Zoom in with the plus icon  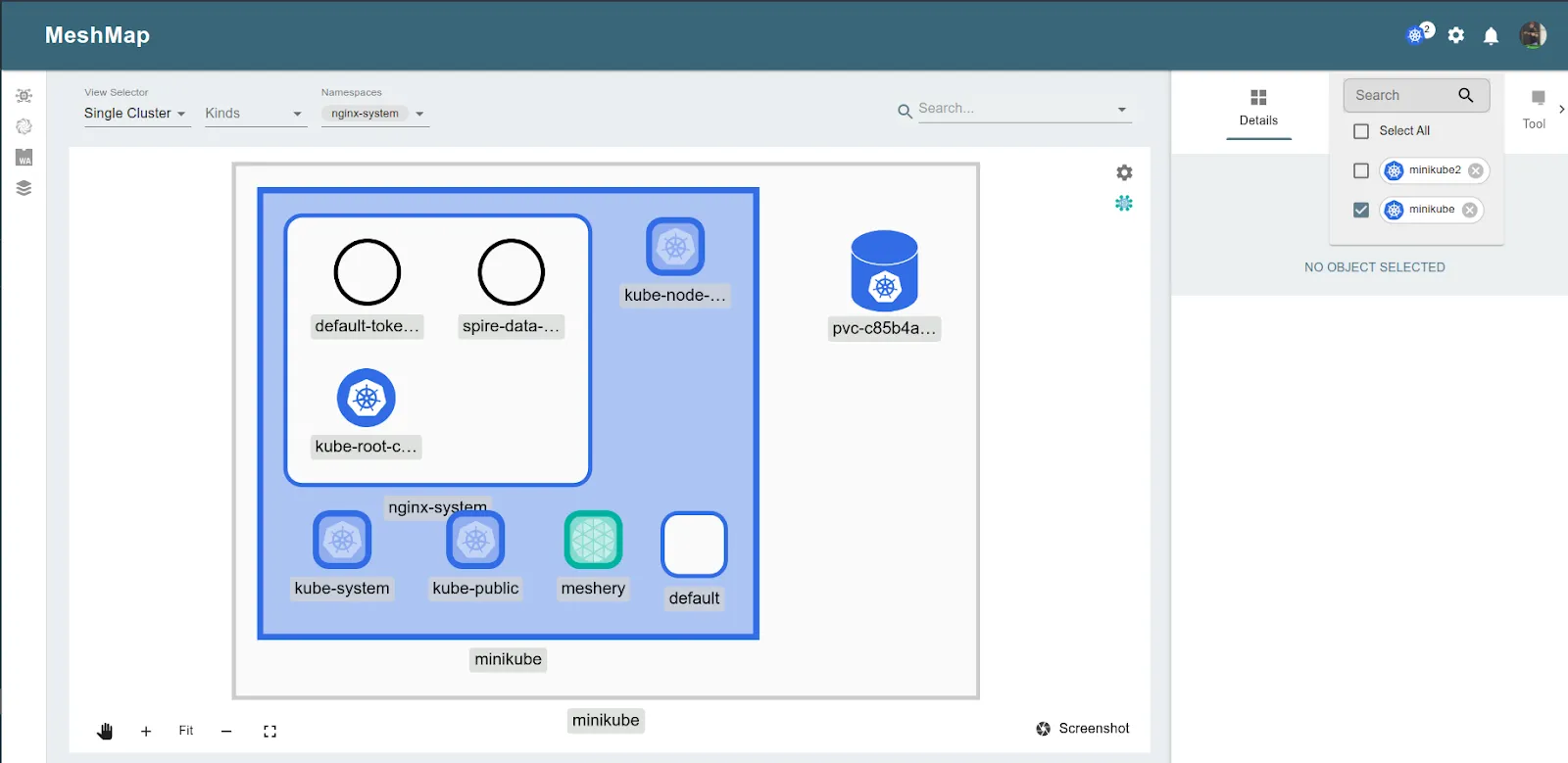[x=146, y=731]
